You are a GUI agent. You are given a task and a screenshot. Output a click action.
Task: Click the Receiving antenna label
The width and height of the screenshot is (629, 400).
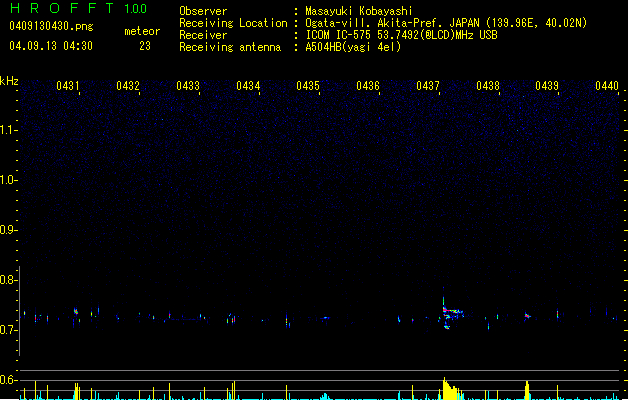coord(230,47)
